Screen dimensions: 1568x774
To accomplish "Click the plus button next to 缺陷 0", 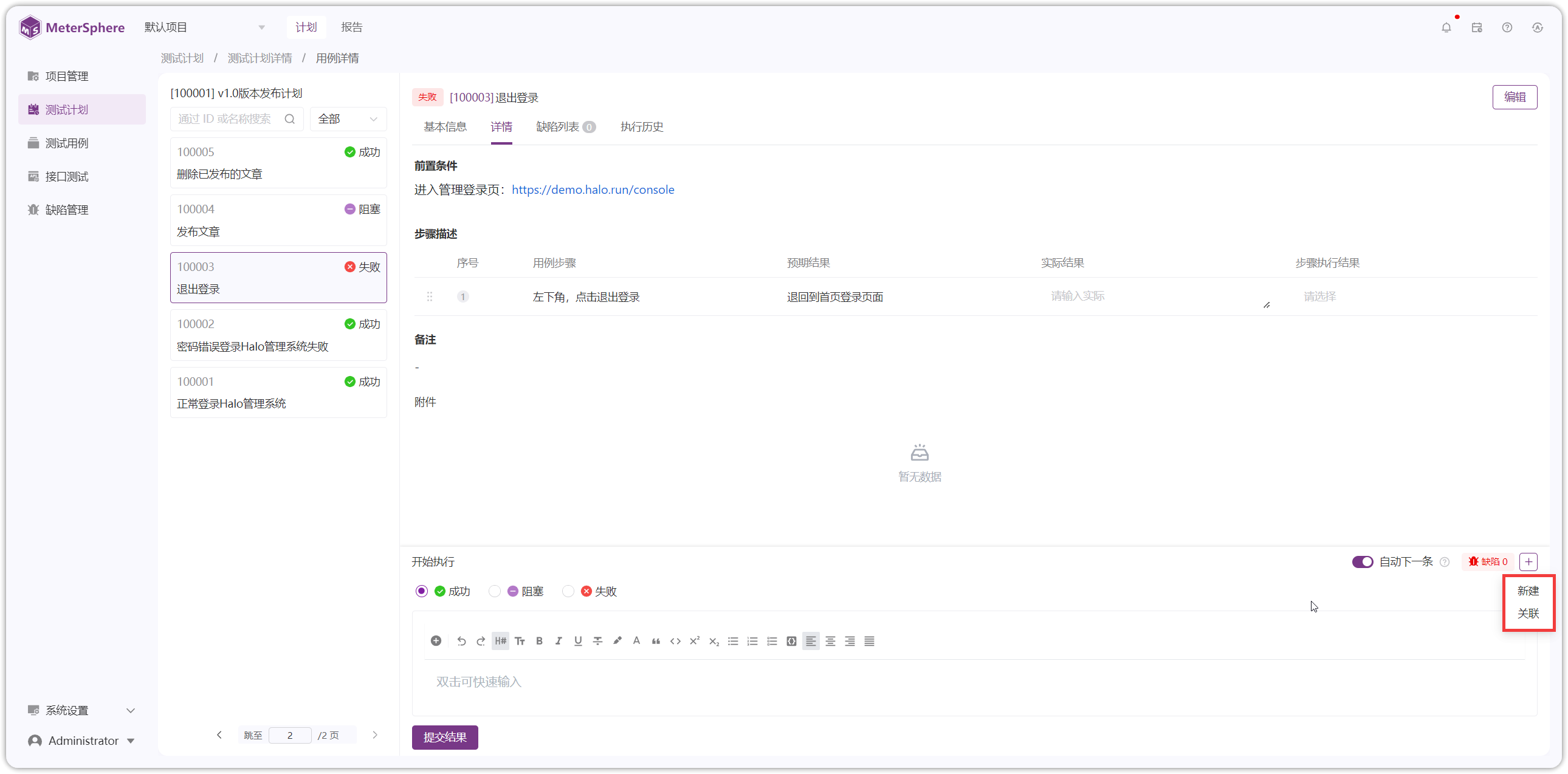I will [1528, 561].
